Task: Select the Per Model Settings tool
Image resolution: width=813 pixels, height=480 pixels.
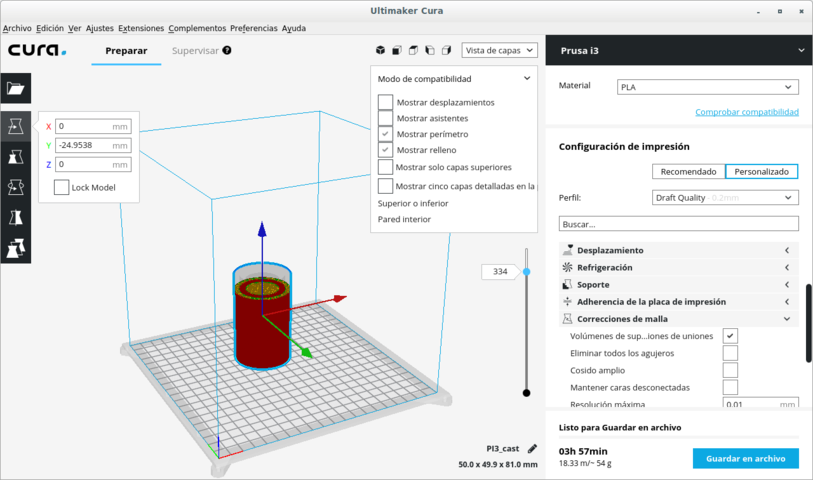Action: [x=16, y=248]
